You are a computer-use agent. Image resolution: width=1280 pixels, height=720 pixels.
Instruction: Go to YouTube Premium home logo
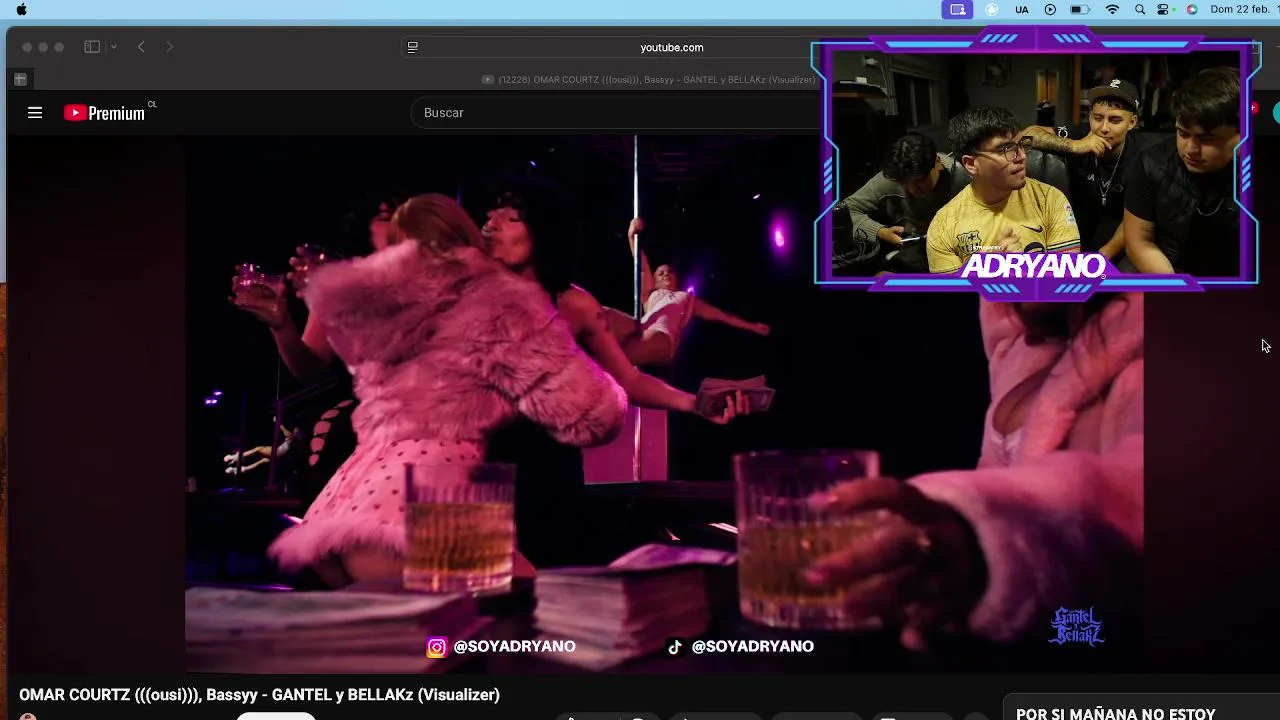(104, 113)
